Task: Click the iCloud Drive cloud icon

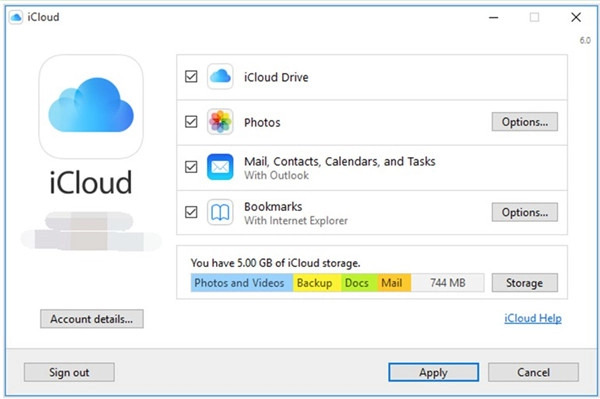Action: (x=220, y=77)
